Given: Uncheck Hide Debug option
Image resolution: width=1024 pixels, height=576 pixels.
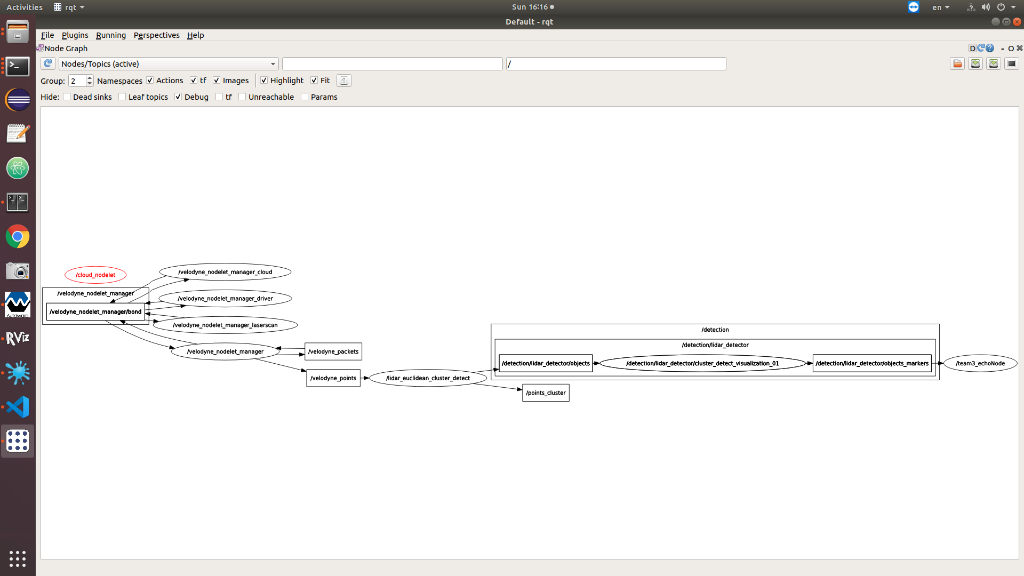Looking at the screenshot, I should tap(178, 97).
